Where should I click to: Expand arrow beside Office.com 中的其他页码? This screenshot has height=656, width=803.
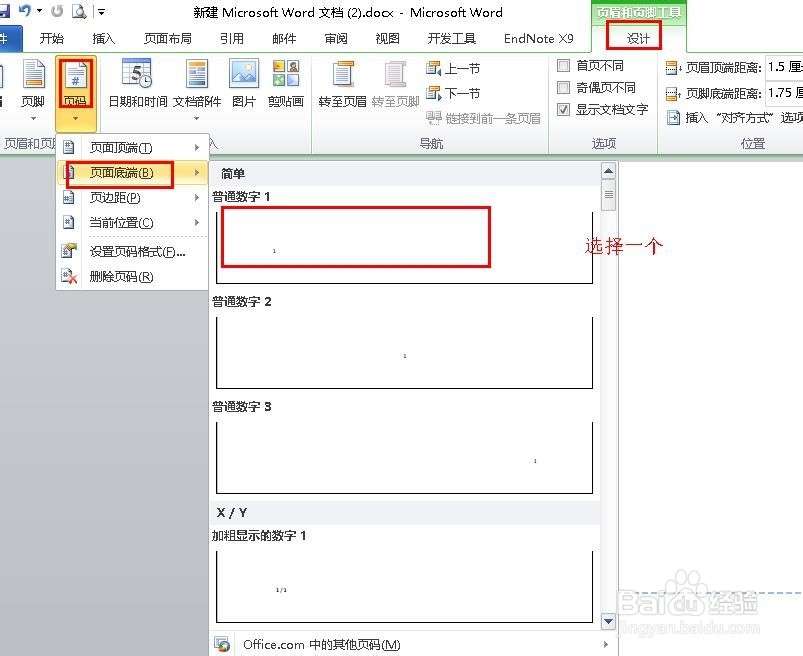[606, 644]
